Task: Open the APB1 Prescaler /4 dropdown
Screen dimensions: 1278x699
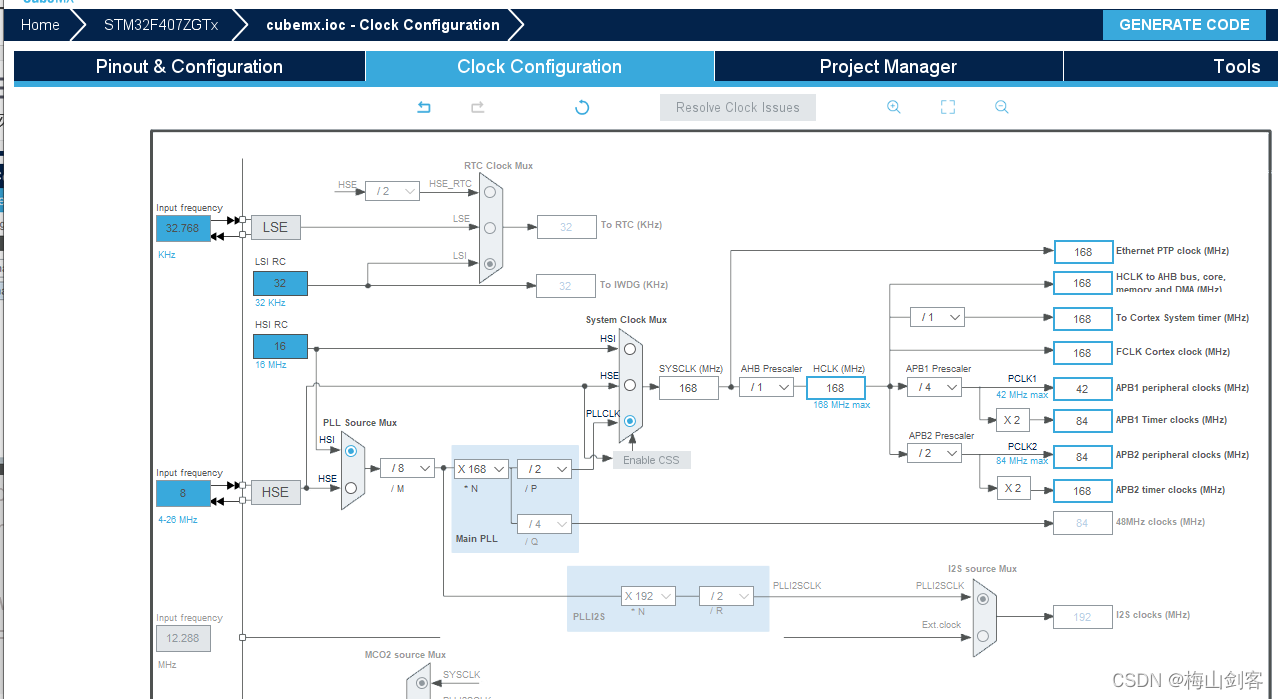Action: 934,387
